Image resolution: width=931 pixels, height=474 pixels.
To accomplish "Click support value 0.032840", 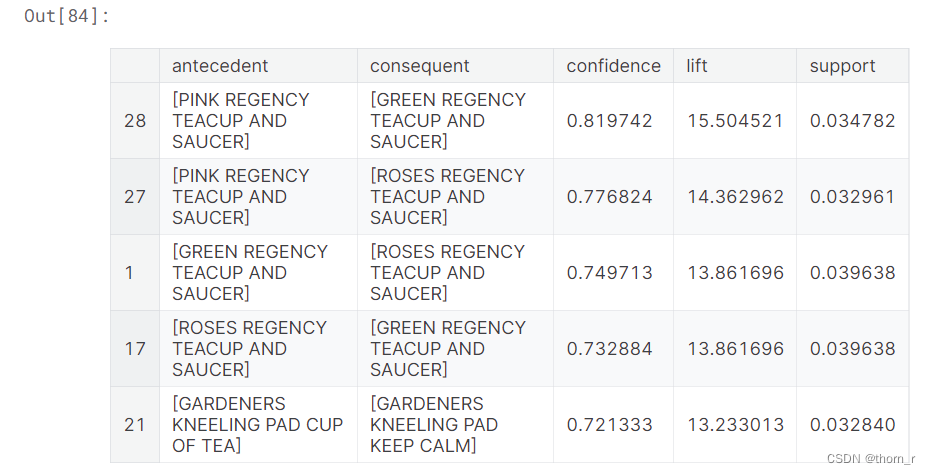I will point(852,425).
